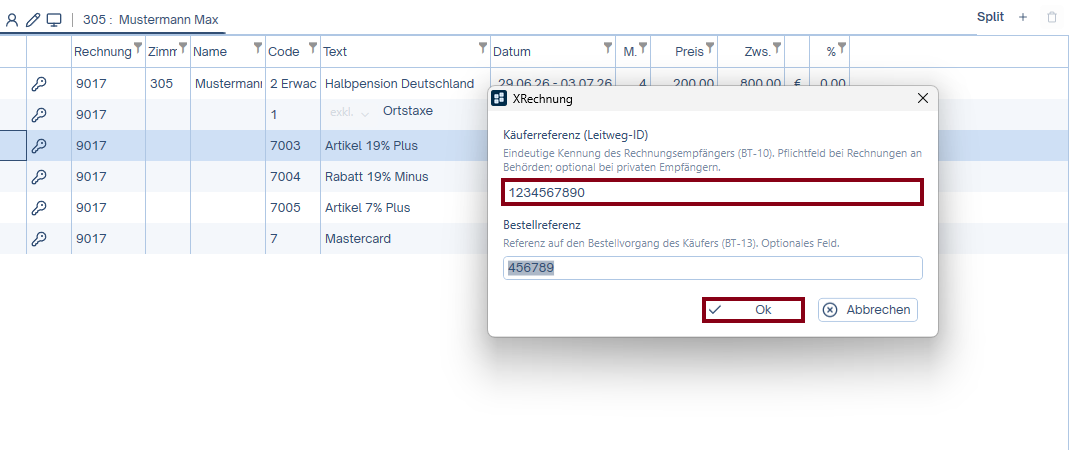This screenshot has width=1070, height=450.
Task: Click the guest profile person icon
Action: (12, 20)
